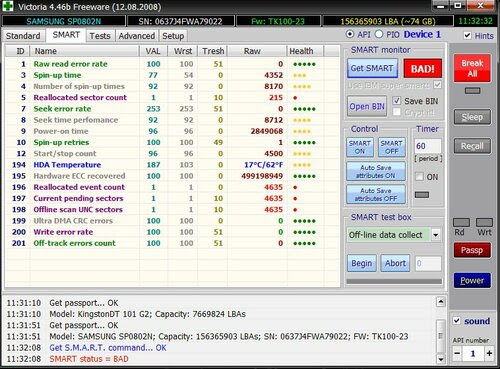The width and height of the screenshot is (500, 369).
Task: Click the Sleep button
Action: [x=472, y=117]
